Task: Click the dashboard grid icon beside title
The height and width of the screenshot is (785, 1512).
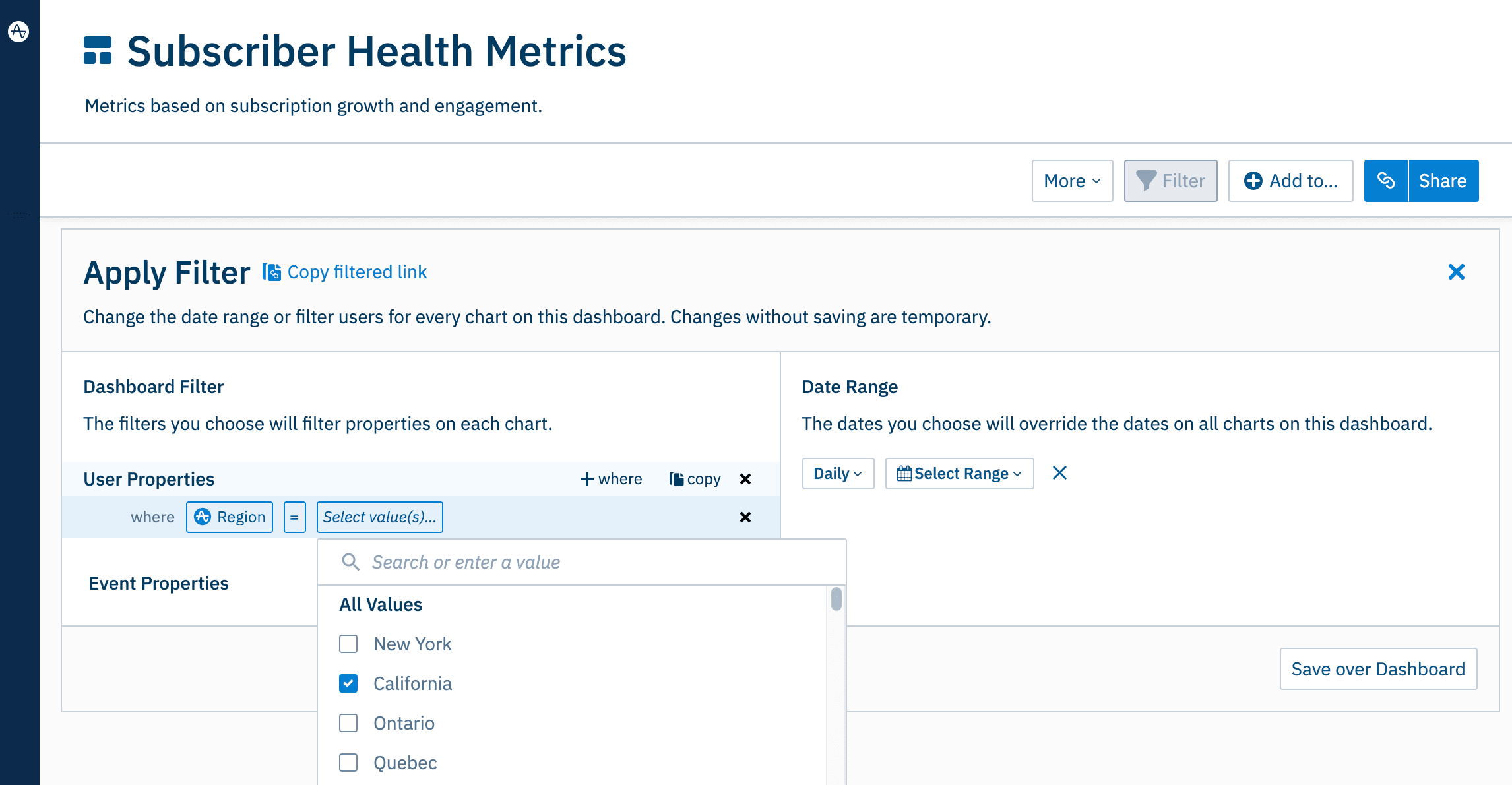Action: point(98,51)
